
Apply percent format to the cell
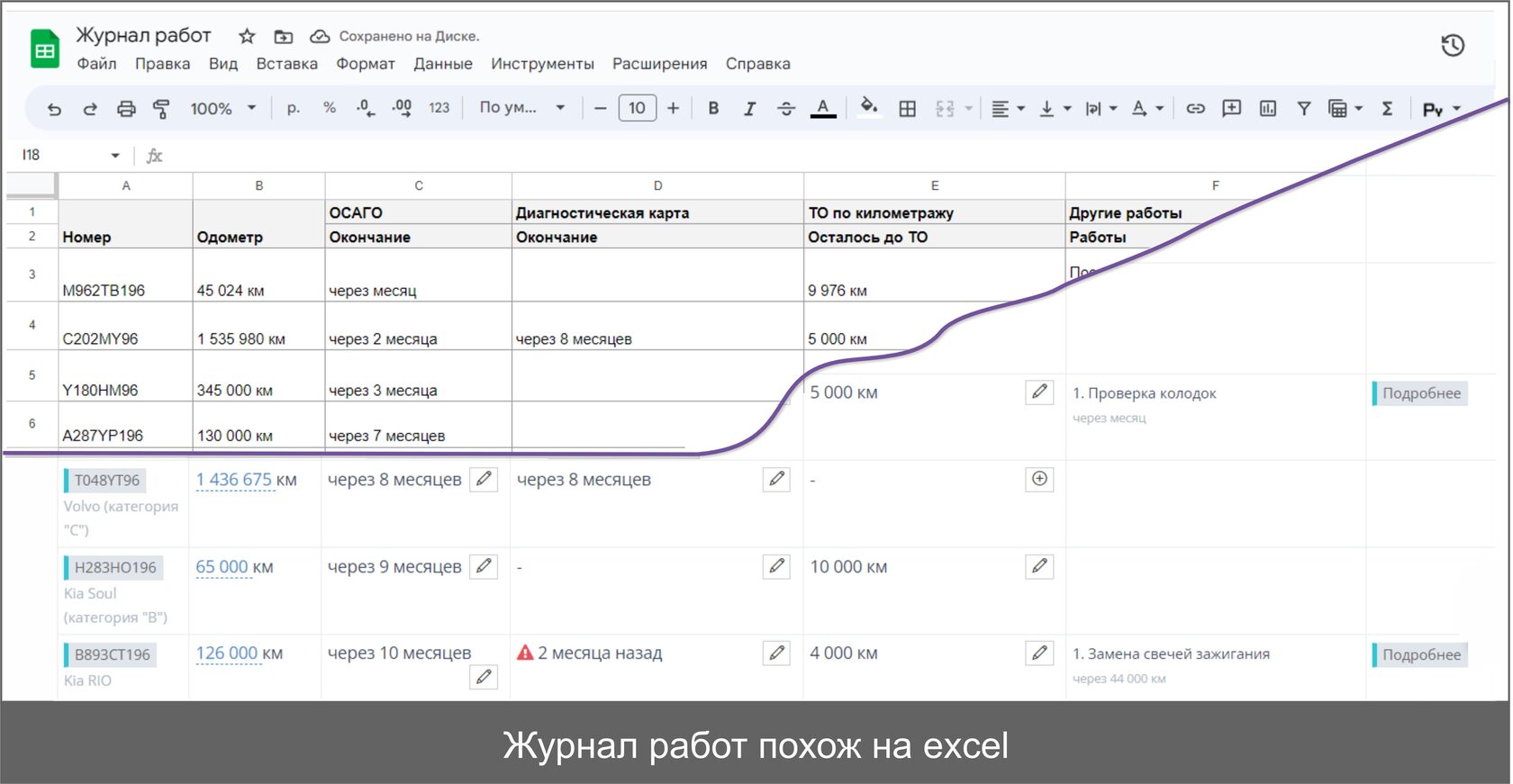tap(330, 108)
